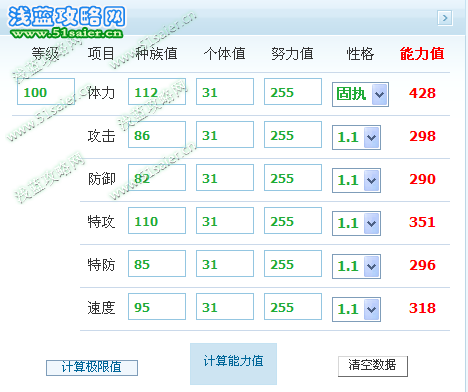
Task: Click the 特防 row label
Action: [x=101, y=265]
